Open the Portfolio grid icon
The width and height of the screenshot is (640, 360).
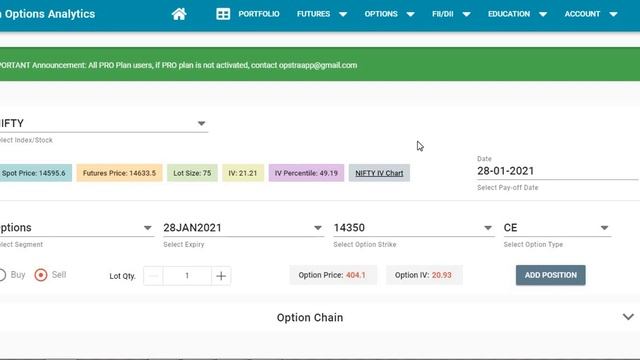pyautogui.click(x=223, y=14)
